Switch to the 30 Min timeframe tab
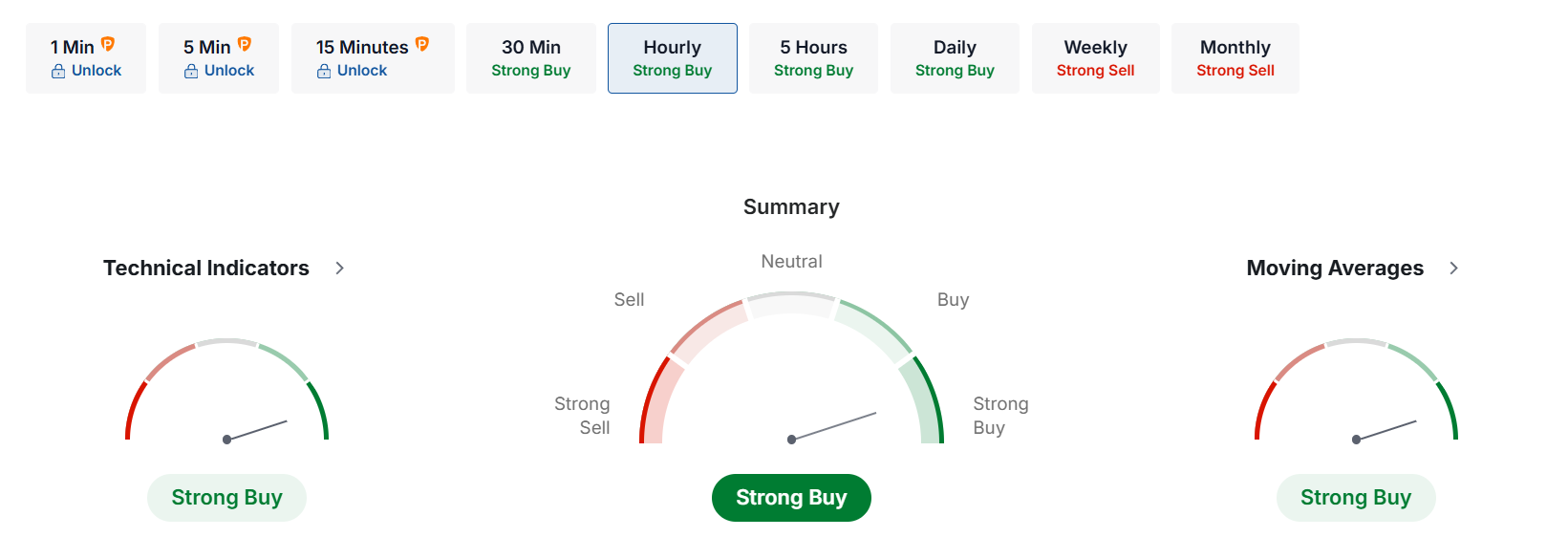 click(531, 58)
